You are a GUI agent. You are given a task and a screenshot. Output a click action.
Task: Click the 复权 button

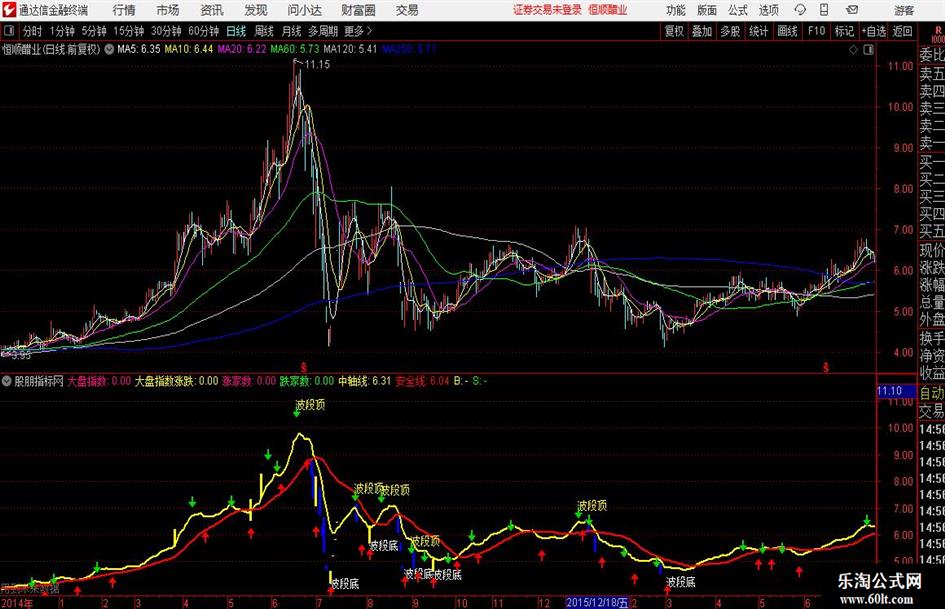[x=674, y=31]
